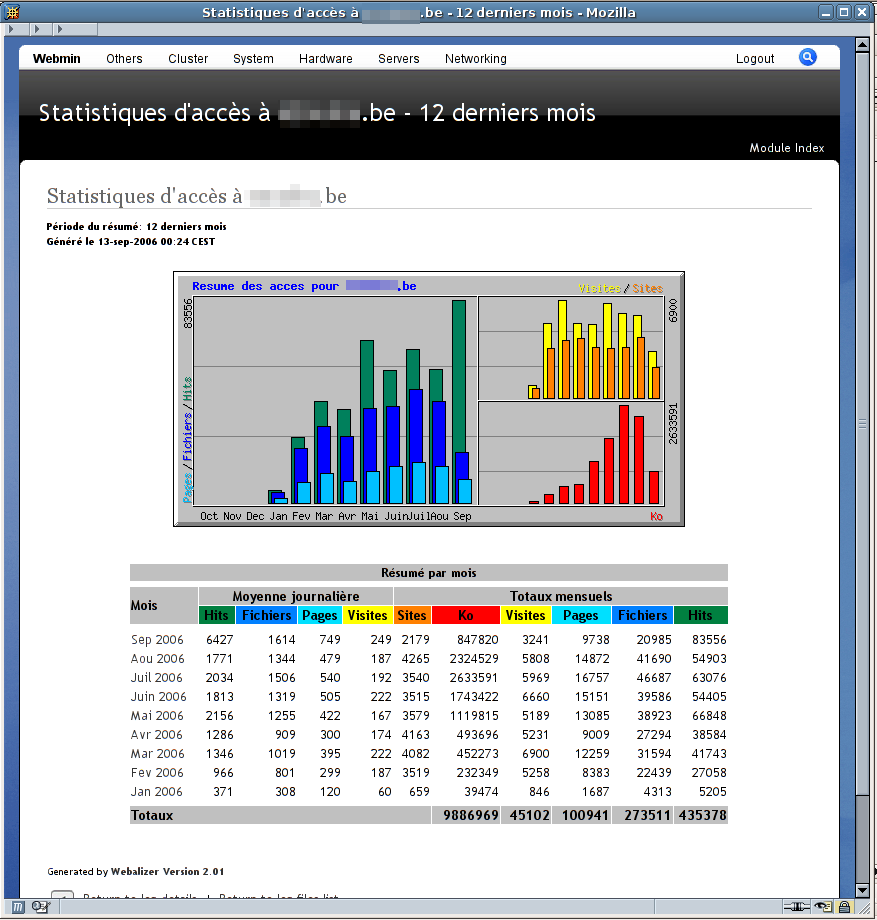Screen dimensions: 877x920
Task: Open the Networking menu category
Action: (x=475, y=59)
